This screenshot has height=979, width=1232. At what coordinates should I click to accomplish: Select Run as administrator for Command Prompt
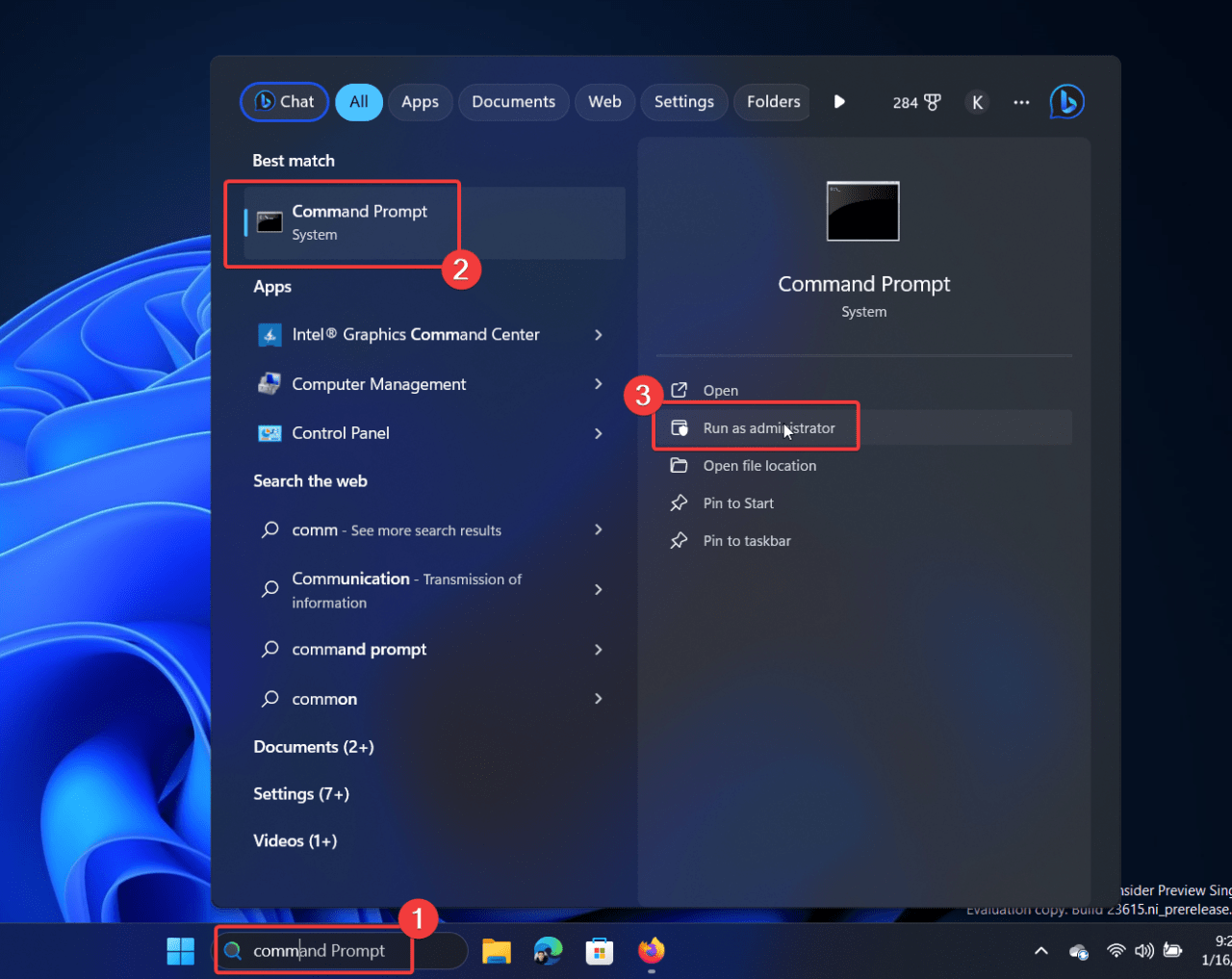pos(769,427)
